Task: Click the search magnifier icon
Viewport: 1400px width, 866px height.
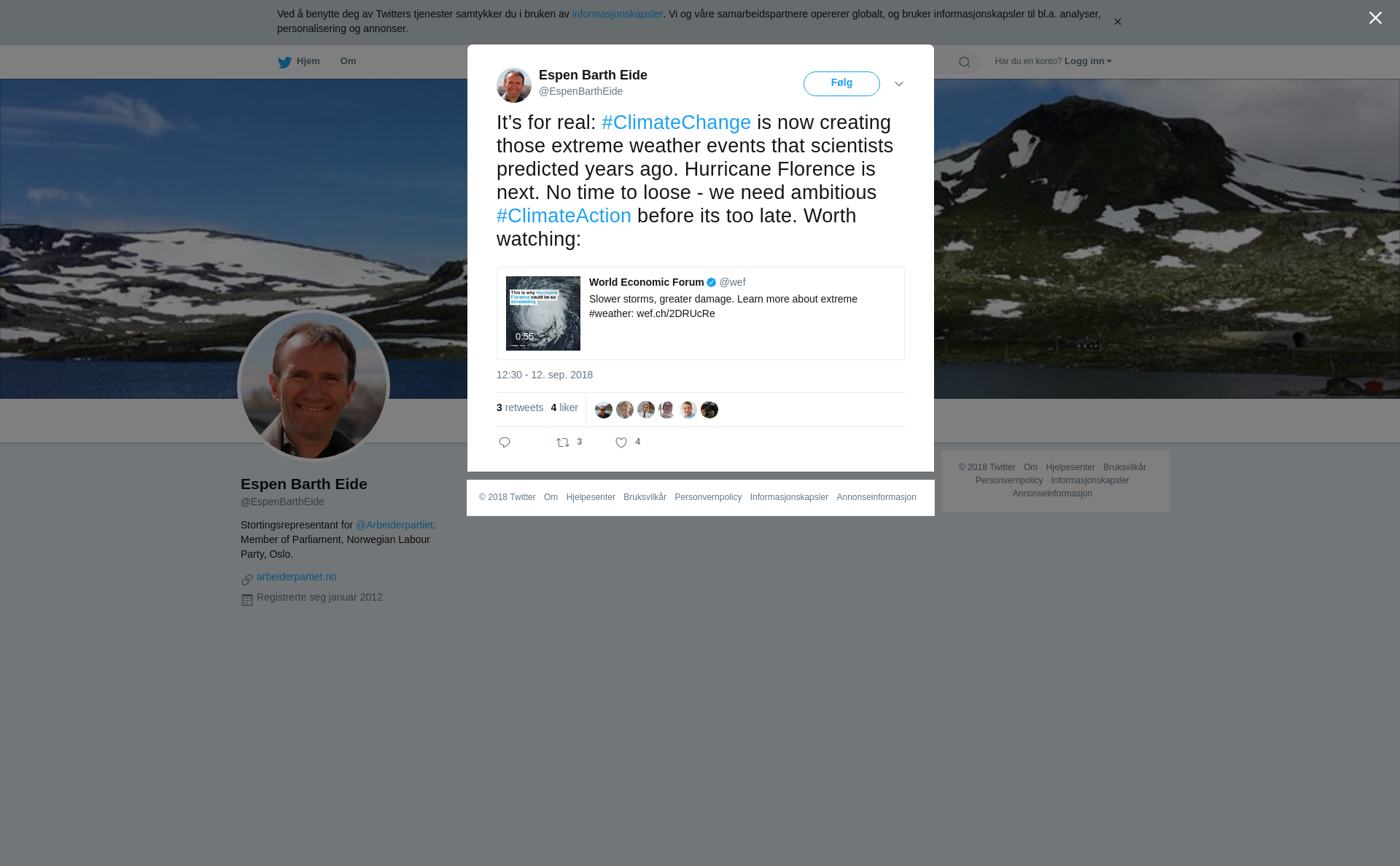Action: [x=965, y=62]
